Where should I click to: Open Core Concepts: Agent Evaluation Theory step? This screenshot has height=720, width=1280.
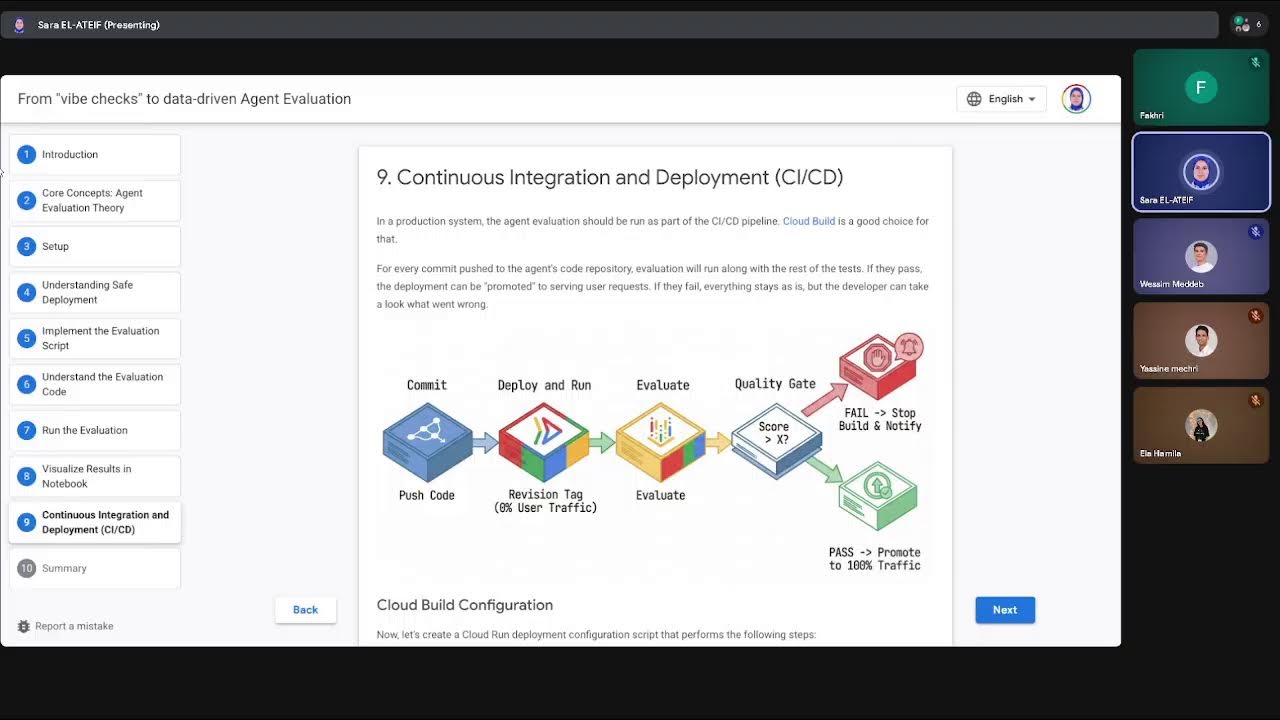pos(95,200)
